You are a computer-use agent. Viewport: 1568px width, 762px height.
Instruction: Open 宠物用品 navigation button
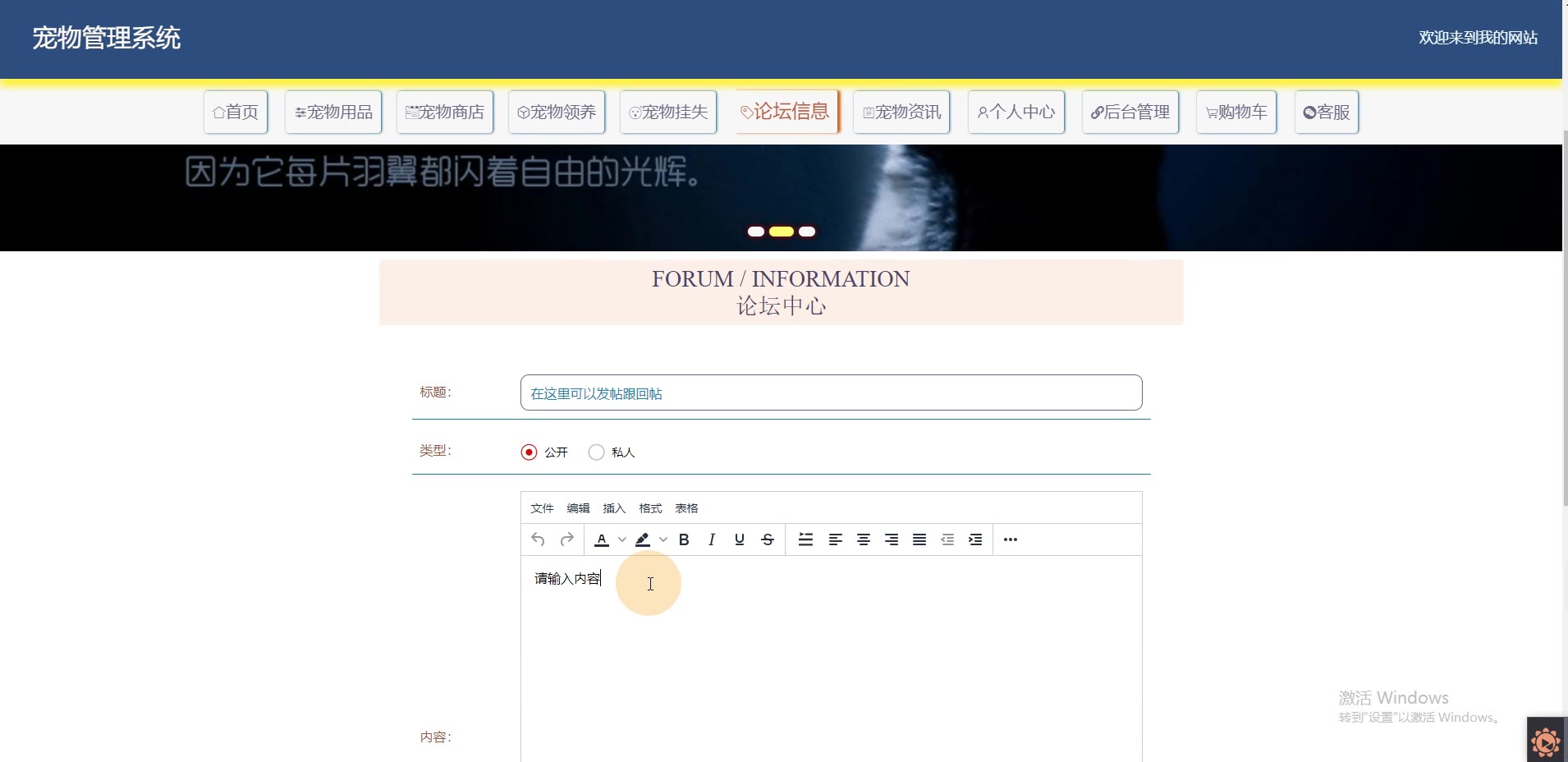click(x=333, y=112)
